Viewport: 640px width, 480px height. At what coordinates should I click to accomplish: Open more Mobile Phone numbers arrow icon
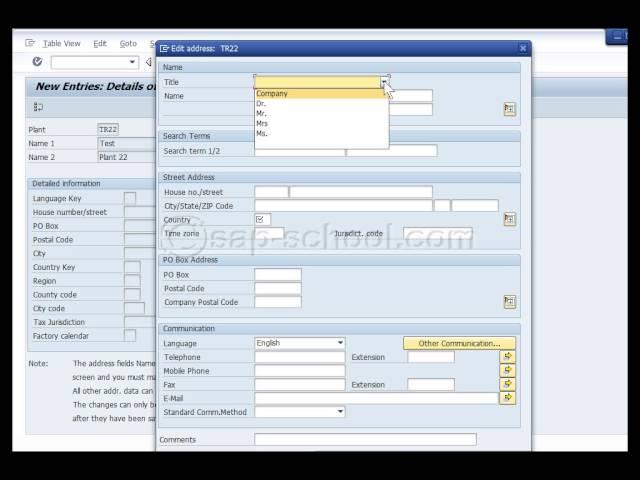[507, 370]
